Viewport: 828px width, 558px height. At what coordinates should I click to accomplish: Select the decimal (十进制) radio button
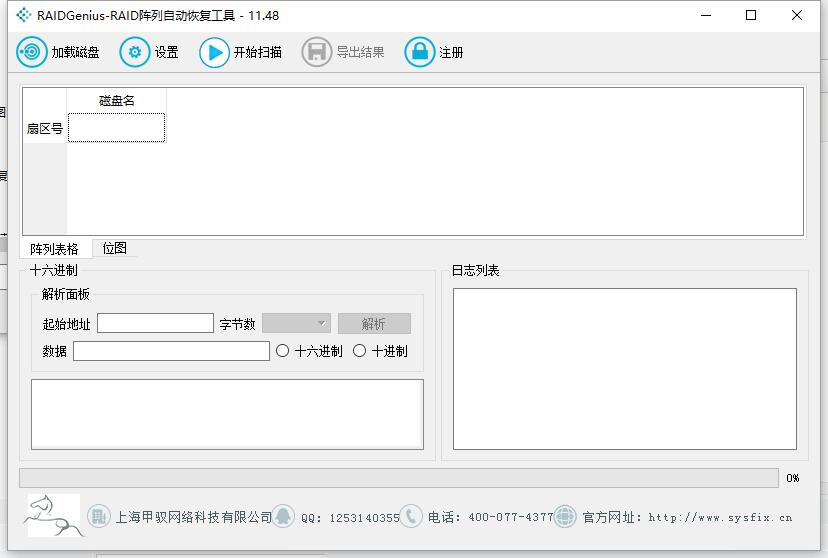point(360,351)
